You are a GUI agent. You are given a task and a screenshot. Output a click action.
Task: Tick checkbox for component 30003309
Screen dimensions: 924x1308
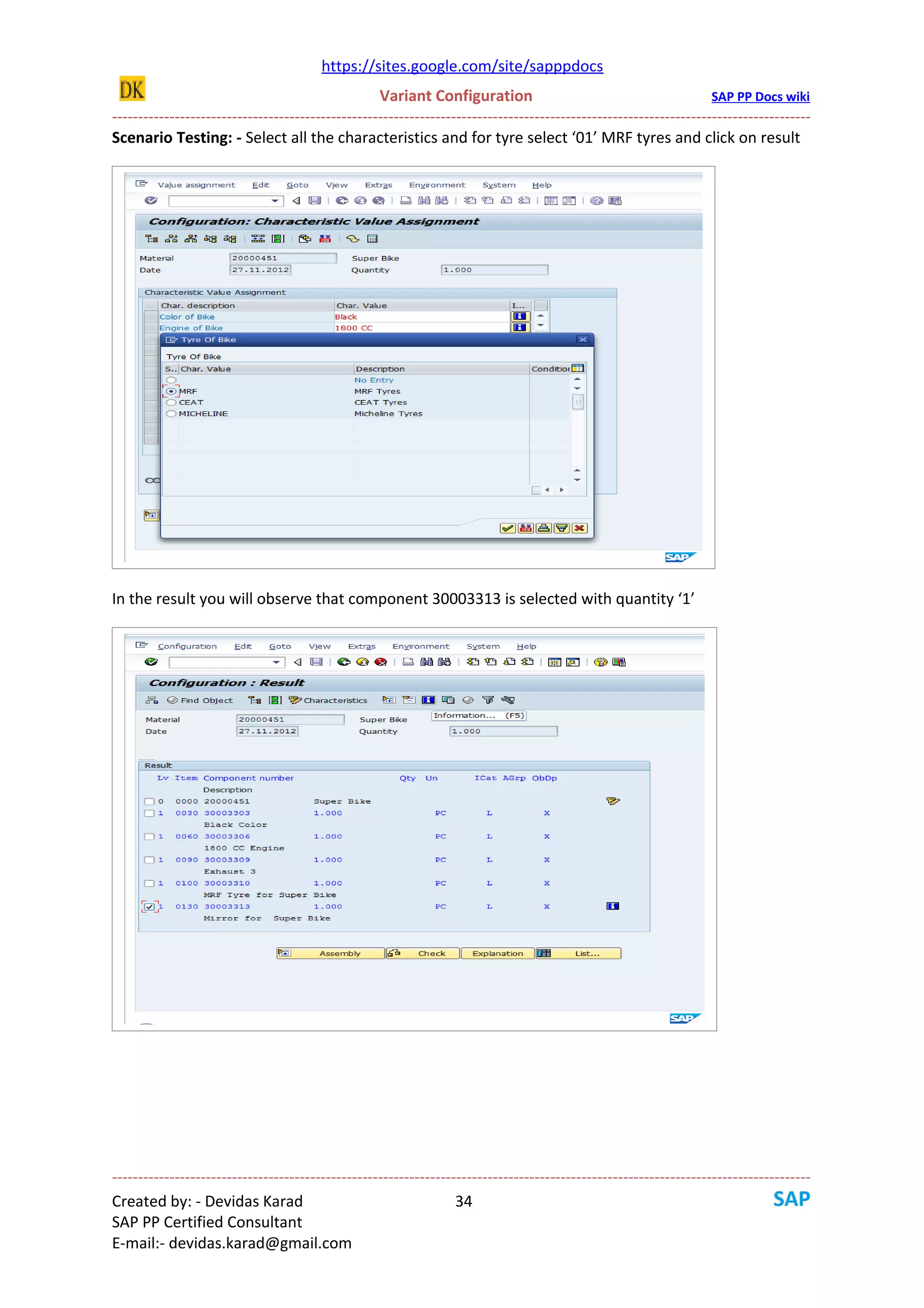149,860
